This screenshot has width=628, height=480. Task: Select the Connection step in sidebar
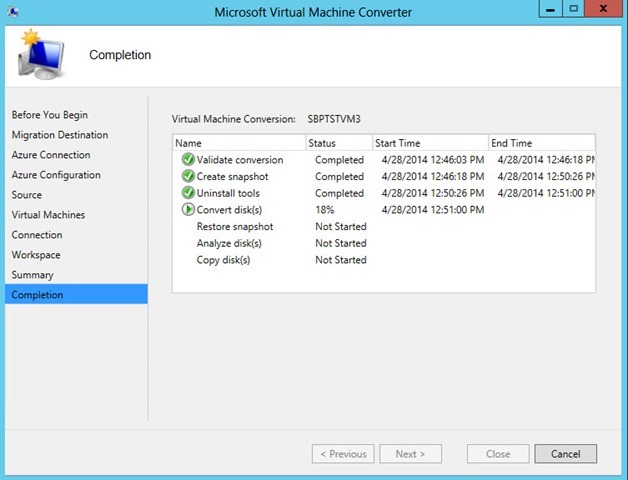(x=37, y=235)
